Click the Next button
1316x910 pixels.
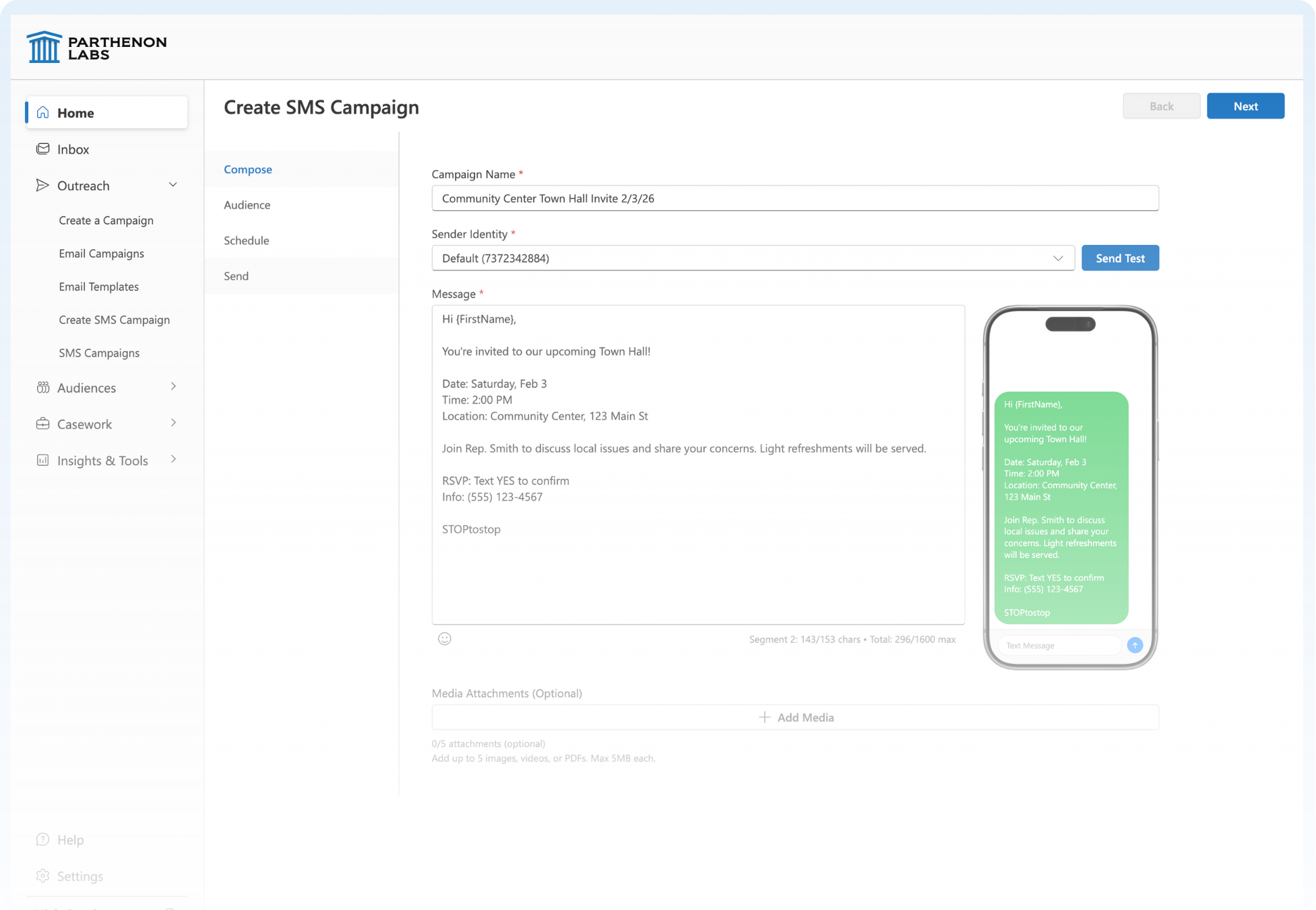coord(1245,106)
